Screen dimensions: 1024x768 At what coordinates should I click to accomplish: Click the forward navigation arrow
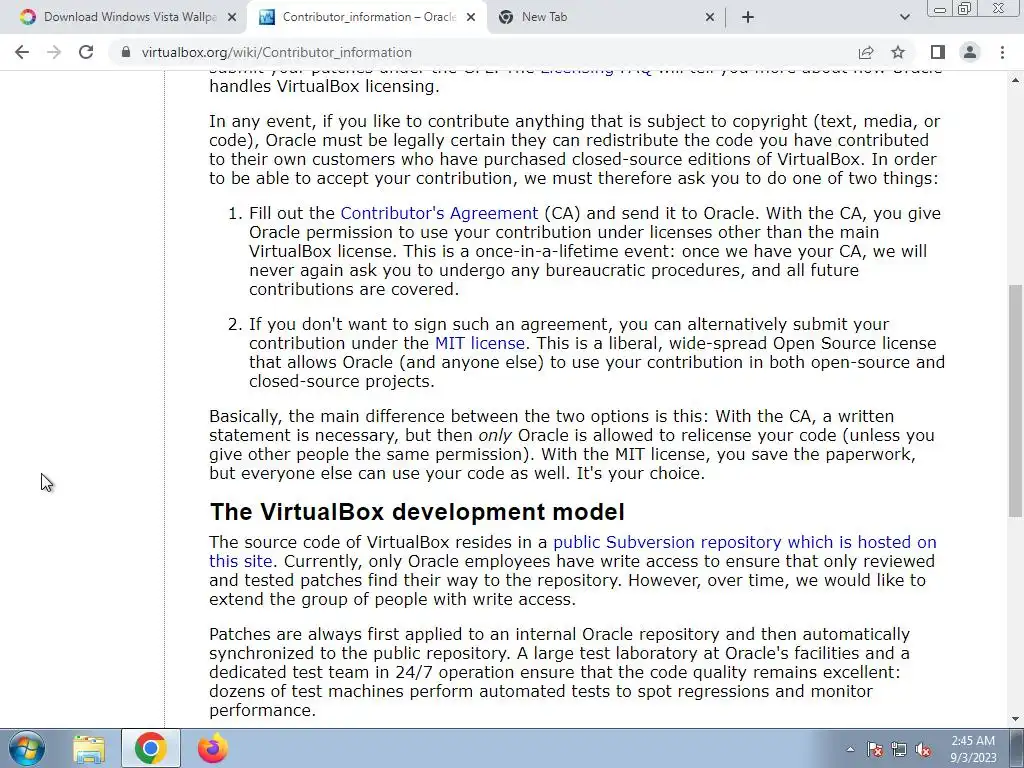click(x=54, y=52)
